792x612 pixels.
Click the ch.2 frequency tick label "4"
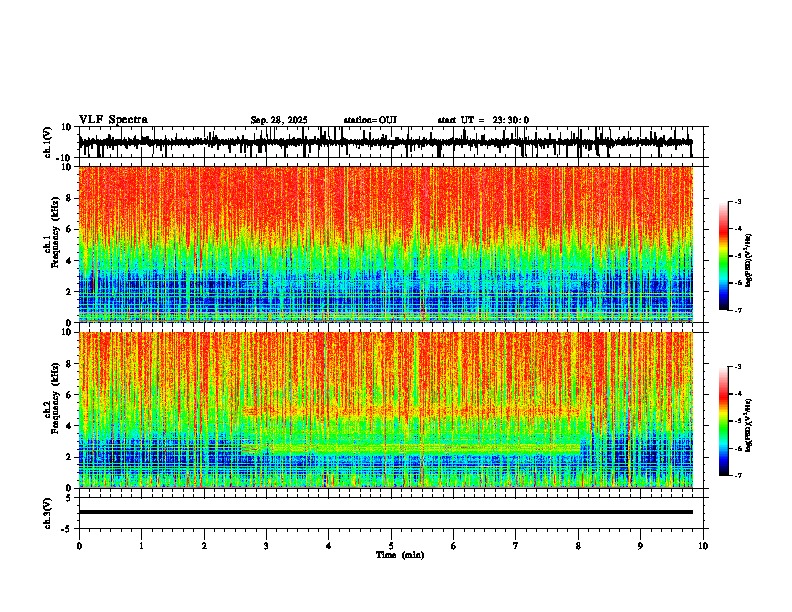tap(70, 426)
